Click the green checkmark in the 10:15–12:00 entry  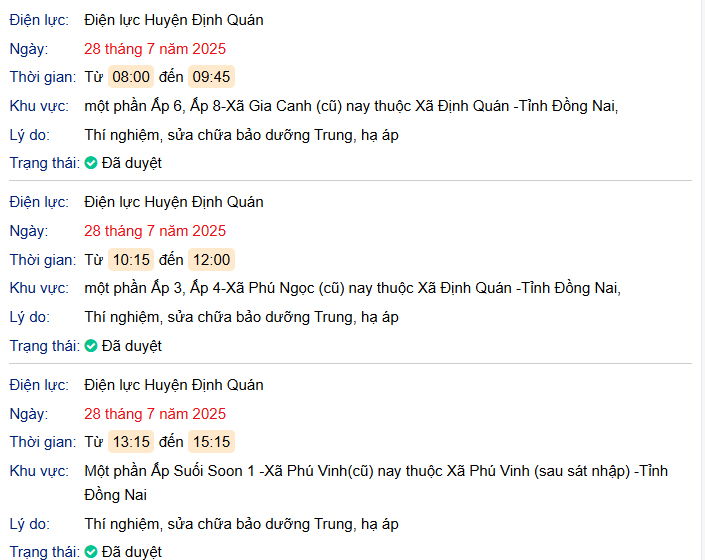pyautogui.click(x=91, y=346)
